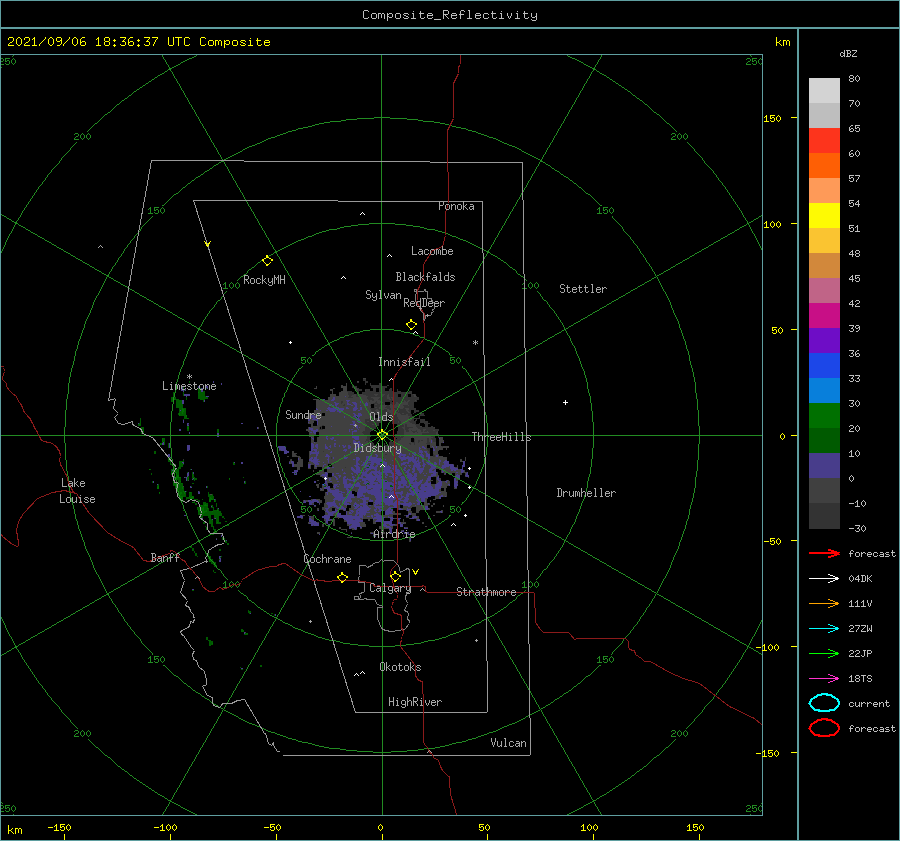Click the asterisk marker east of Innisfail
The width and height of the screenshot is (900, 841).
tap(475, 343)
